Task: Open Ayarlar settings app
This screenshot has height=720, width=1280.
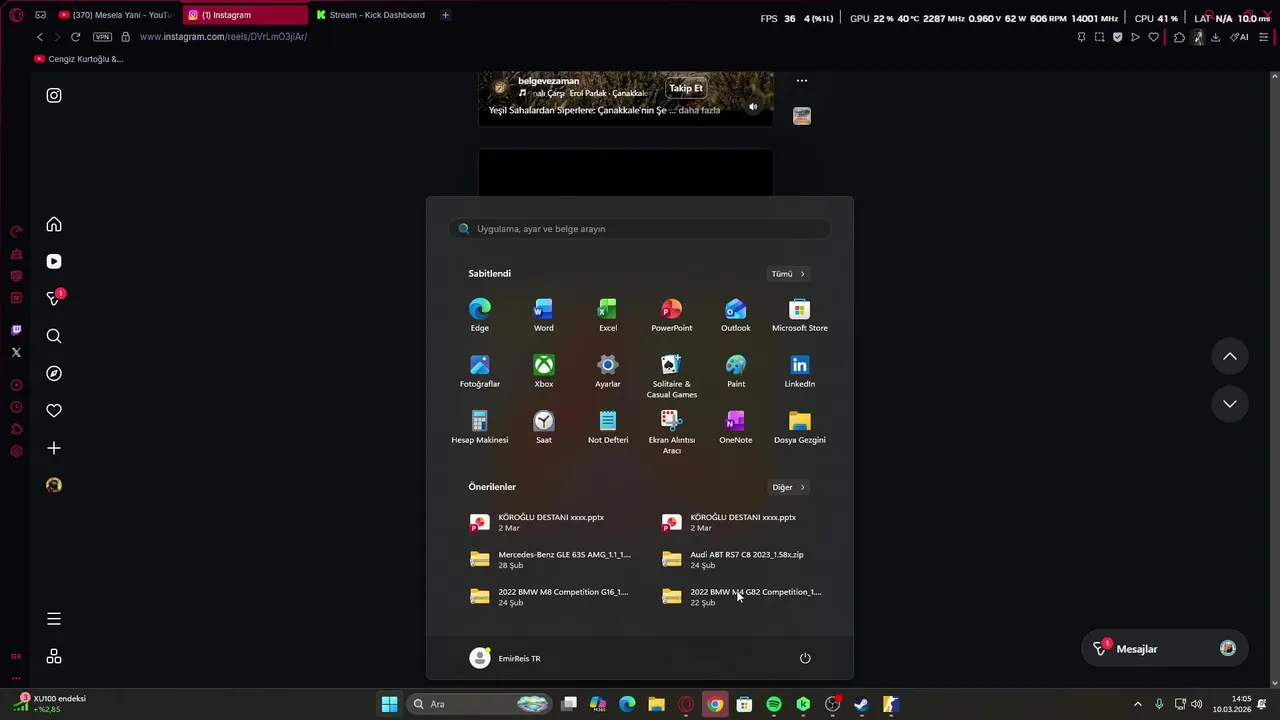Action: coord(608,371)
